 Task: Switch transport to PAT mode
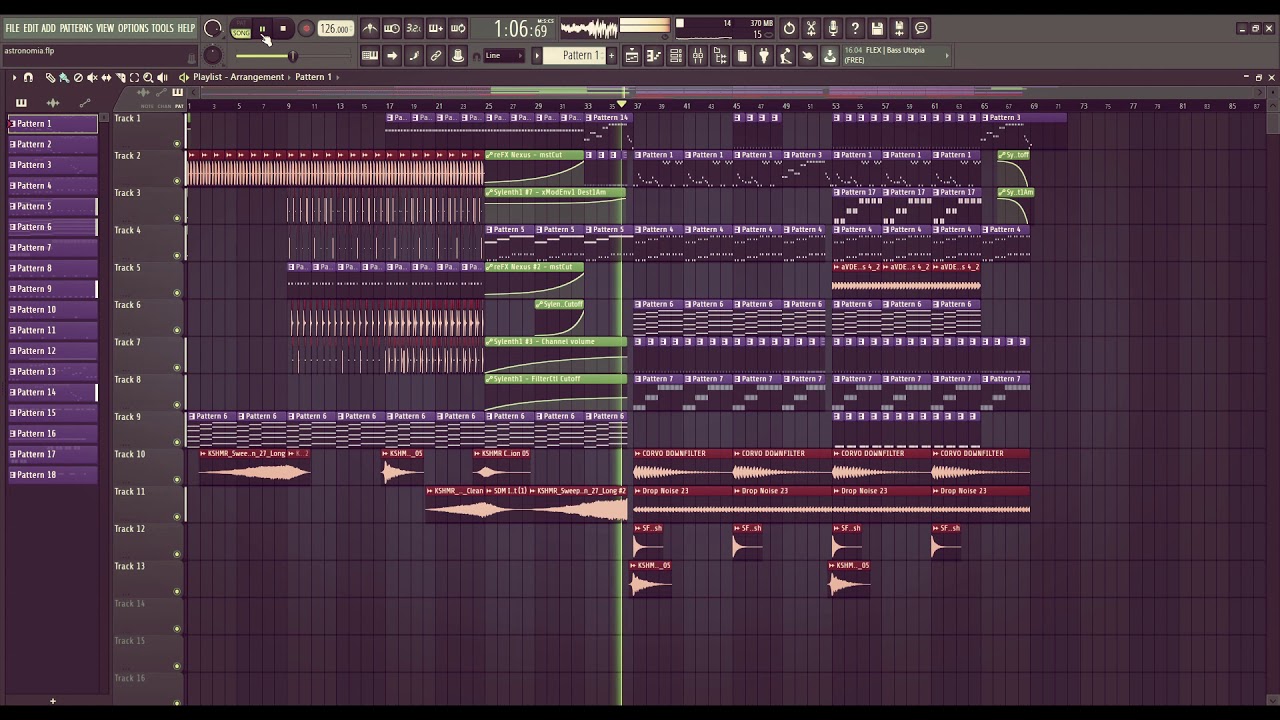(x=241, y=24)
